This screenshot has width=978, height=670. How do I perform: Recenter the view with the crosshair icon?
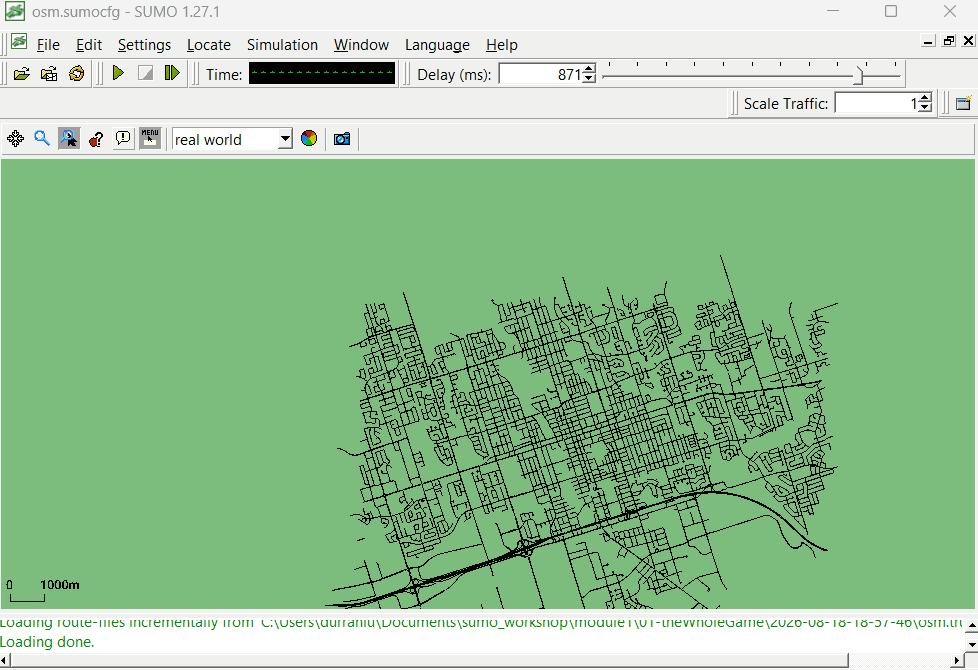pos(16,138)
